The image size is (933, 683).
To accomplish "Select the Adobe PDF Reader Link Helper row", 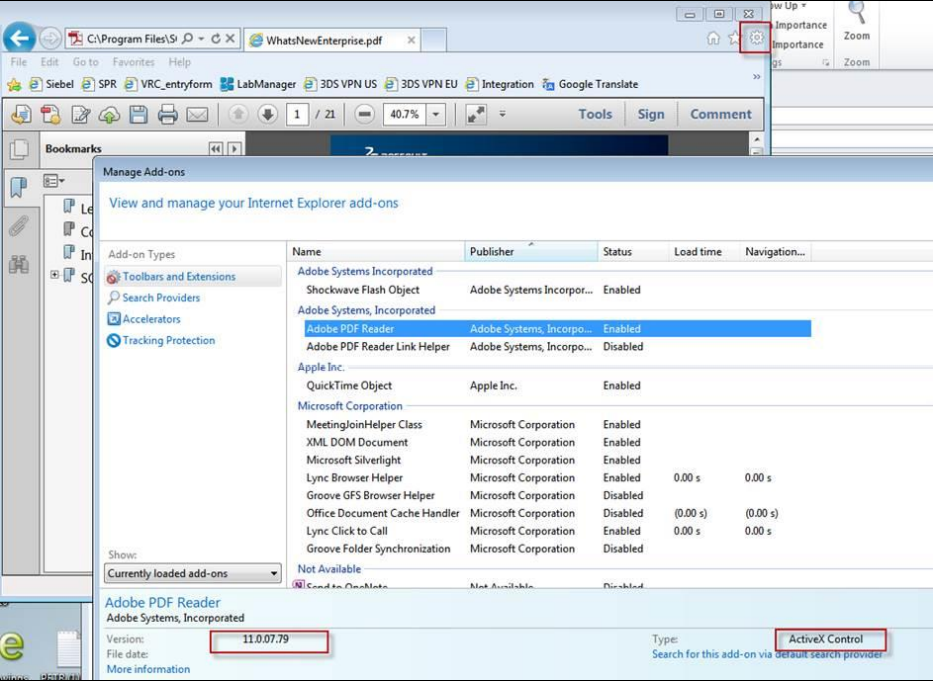I will click(x=557, y=347).
